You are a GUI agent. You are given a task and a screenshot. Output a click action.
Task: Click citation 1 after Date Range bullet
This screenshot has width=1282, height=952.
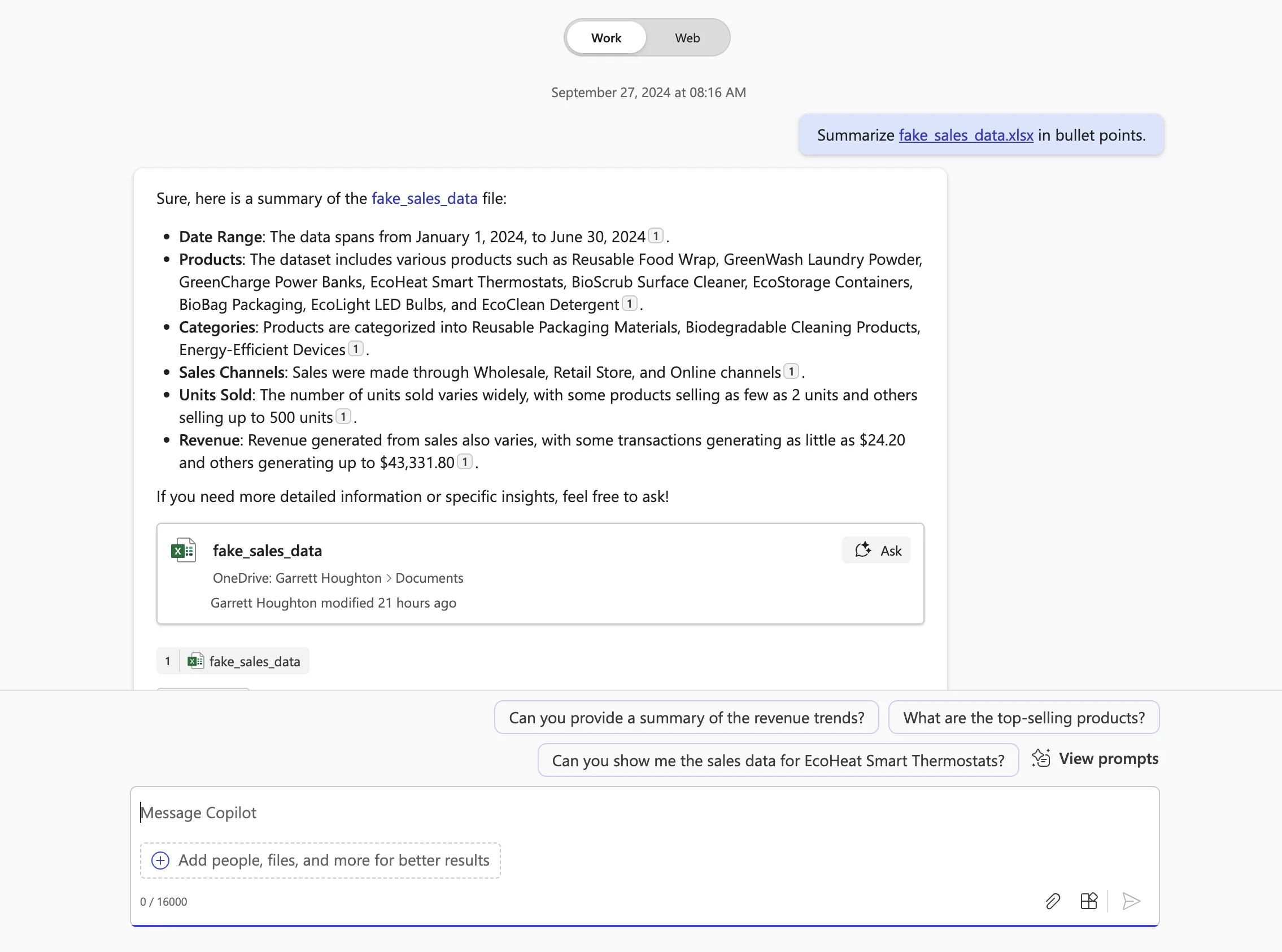point(656,236)
